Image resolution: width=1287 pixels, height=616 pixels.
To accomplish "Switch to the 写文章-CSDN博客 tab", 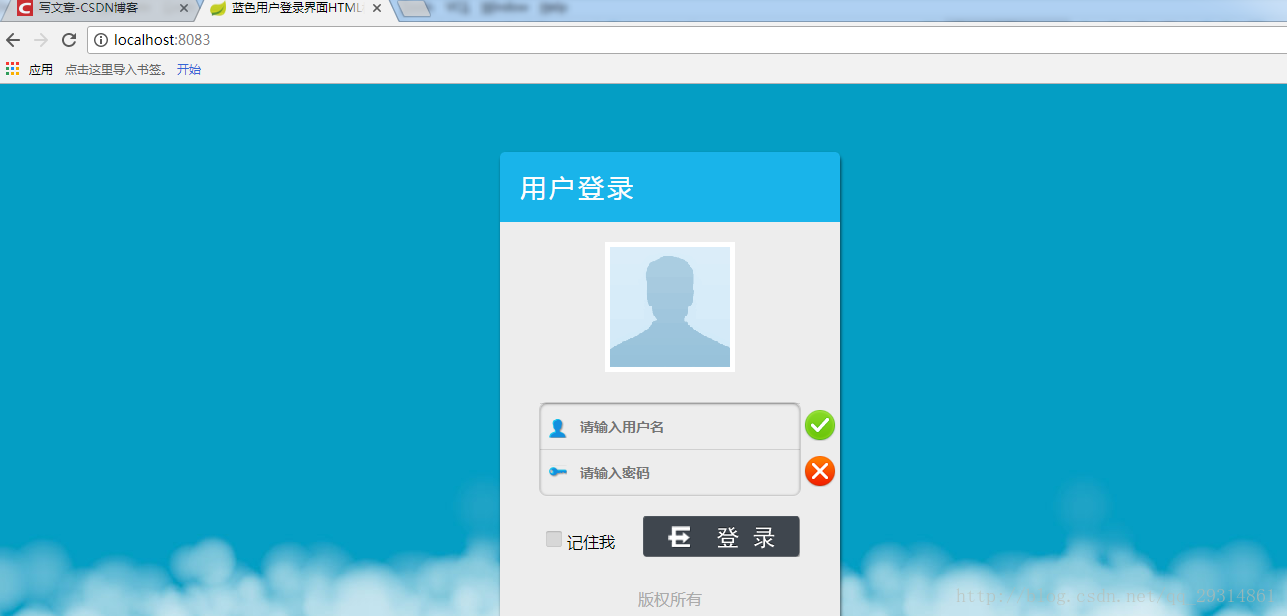I will (100, 8).
